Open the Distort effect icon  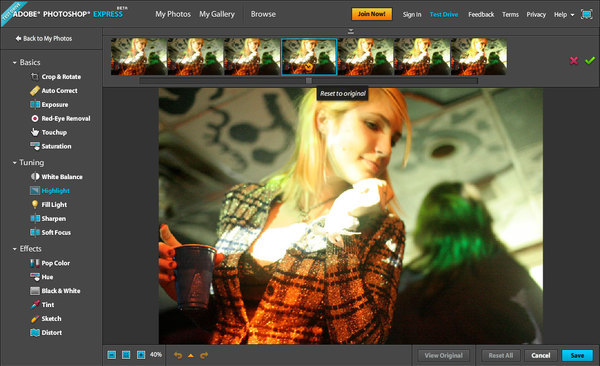[35, 332]
